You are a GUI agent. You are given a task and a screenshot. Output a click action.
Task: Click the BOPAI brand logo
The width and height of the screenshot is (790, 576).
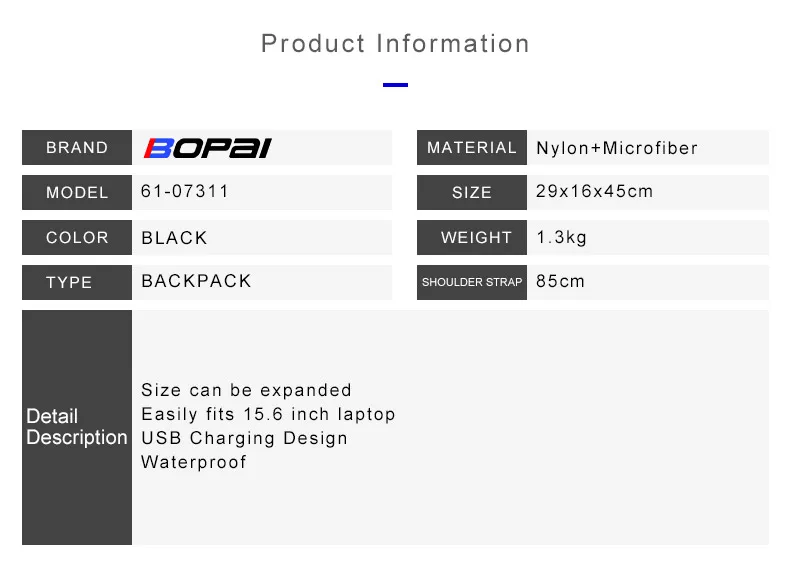[x=208, y=148]
